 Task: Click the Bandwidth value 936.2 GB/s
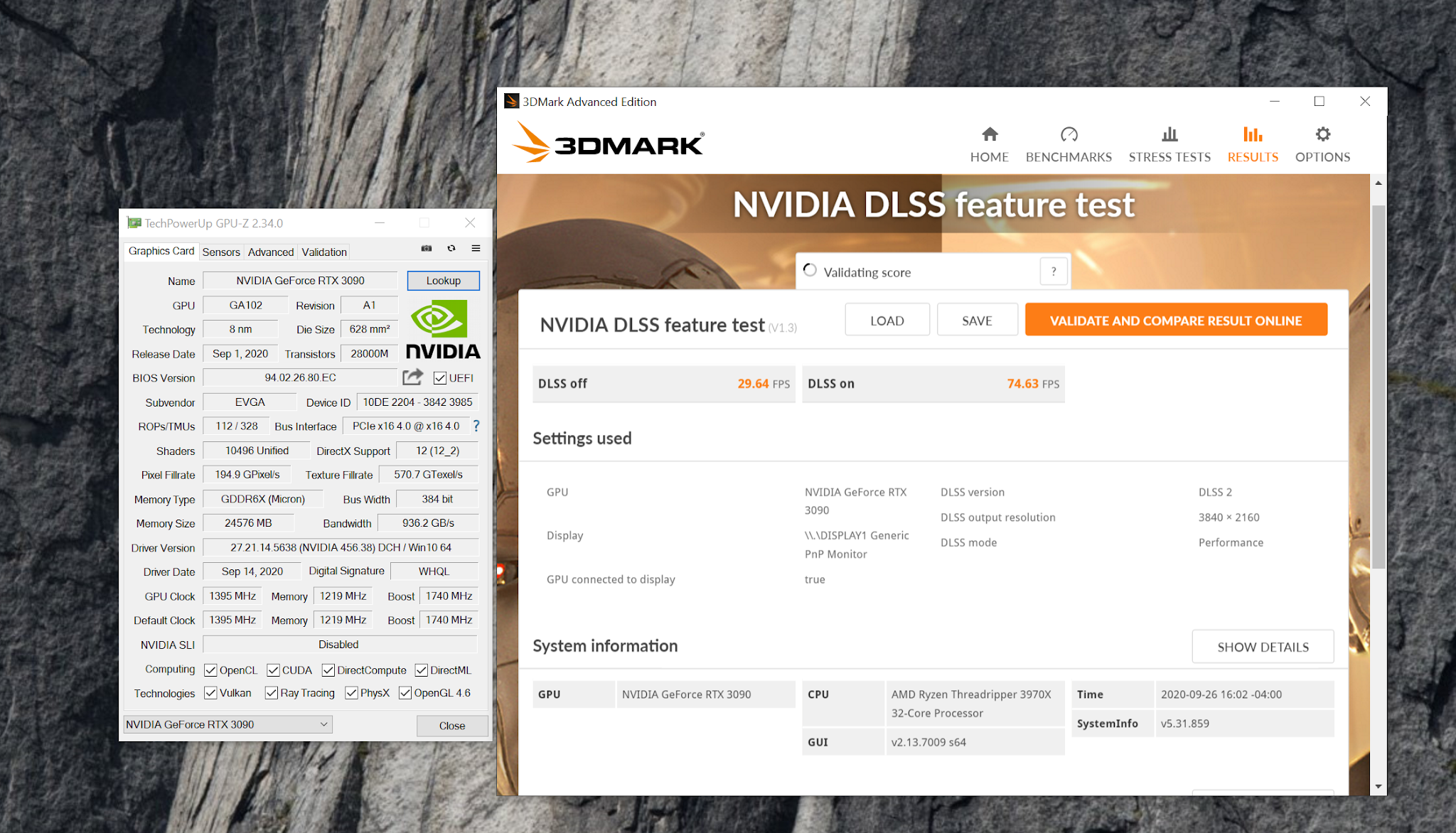428,523
